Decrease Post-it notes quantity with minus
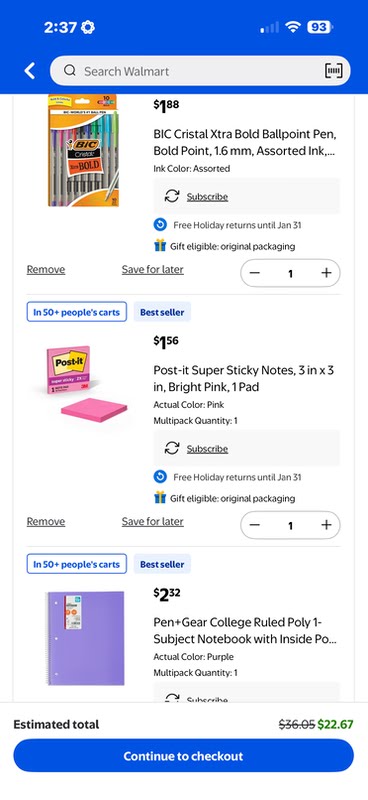Screen dimensions: 368x800 click(x=255, y=525)
